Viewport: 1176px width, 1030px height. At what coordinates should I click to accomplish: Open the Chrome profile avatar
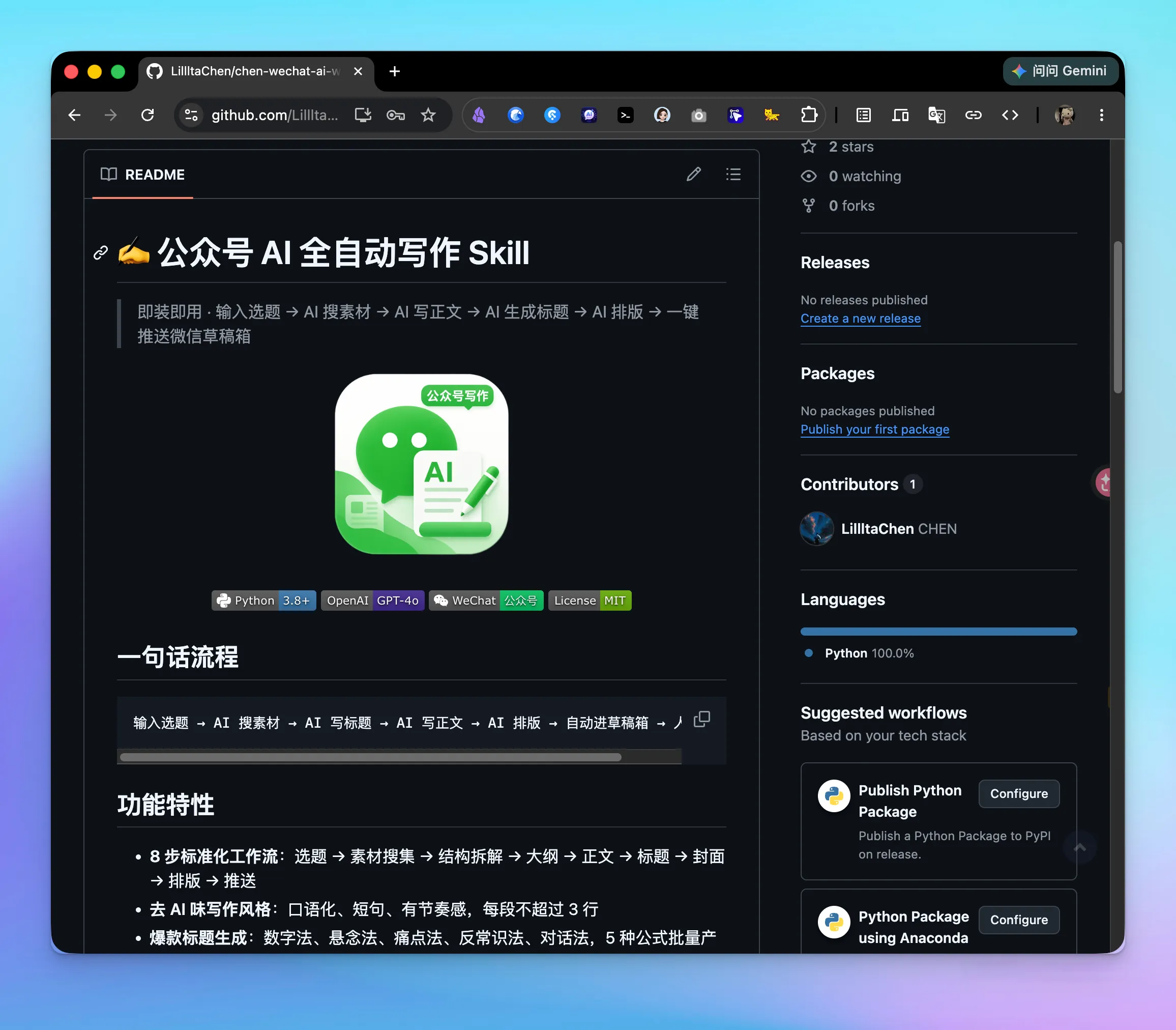tap(1065, 115)
